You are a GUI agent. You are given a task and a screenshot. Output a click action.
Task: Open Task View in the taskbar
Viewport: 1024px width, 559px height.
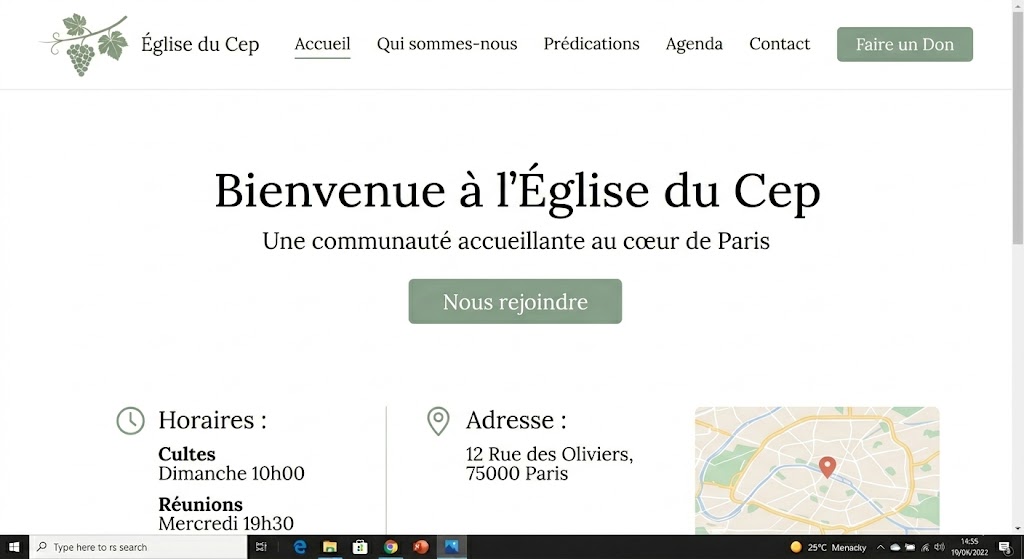click(x=261, y=547)
